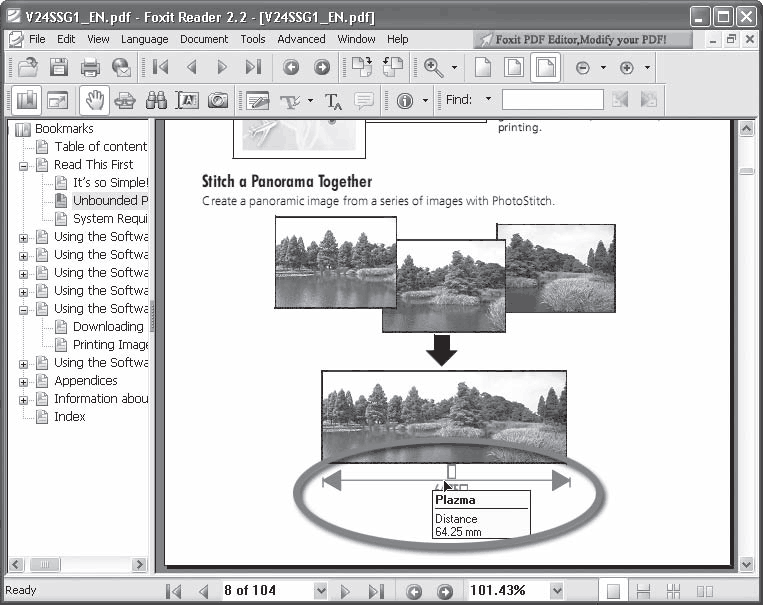The height and width of the screenshot is (605, 763).
Task: Open the Index bookmark
Action: (x=70, y=417)
